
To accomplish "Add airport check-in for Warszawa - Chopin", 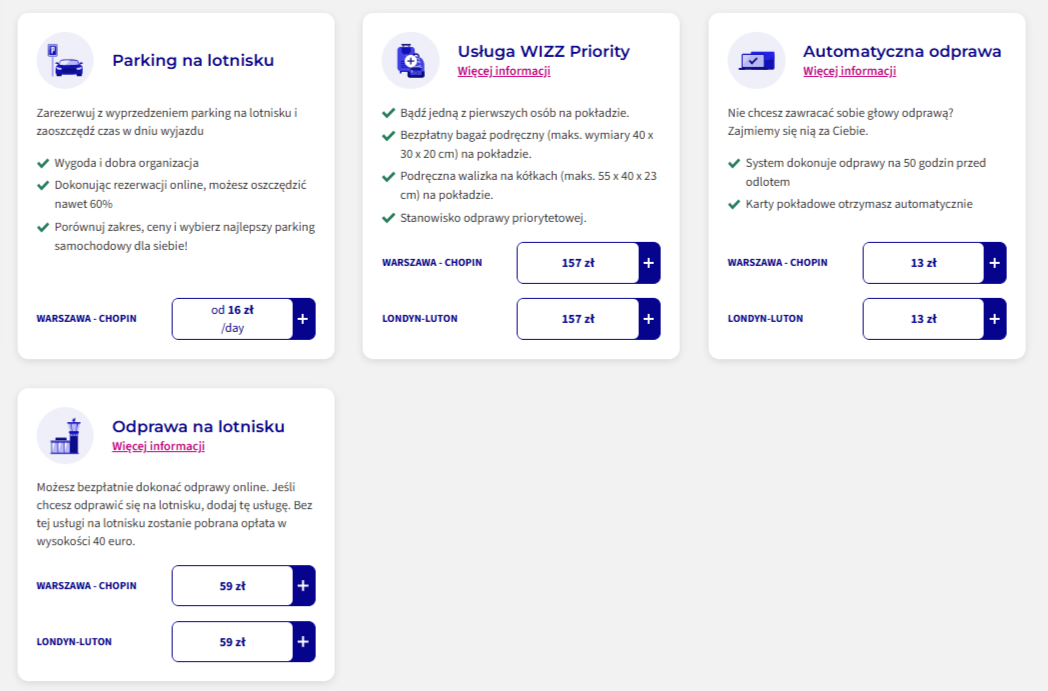I will 303,585.
